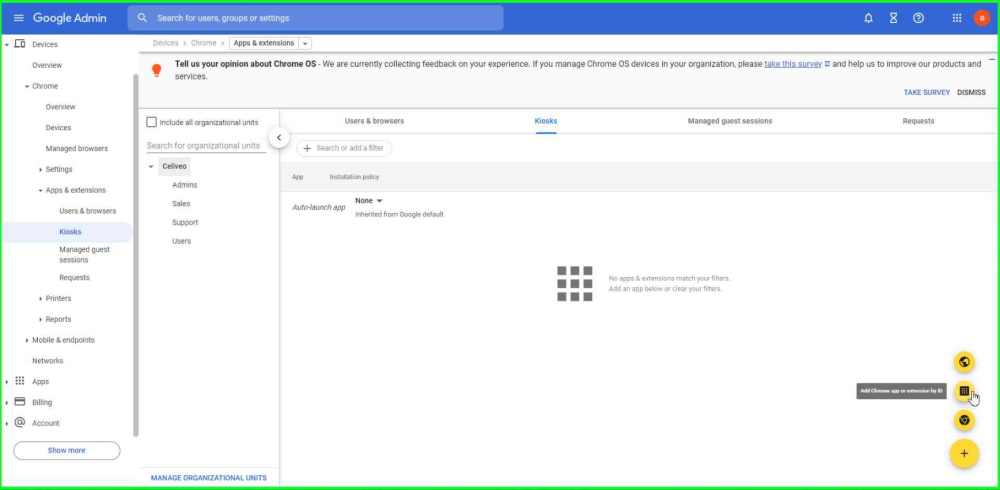The width and height of the screenshot is (1000, 490).
Task: Add Chrome app or extension by ID
Action: click(964, 391)
